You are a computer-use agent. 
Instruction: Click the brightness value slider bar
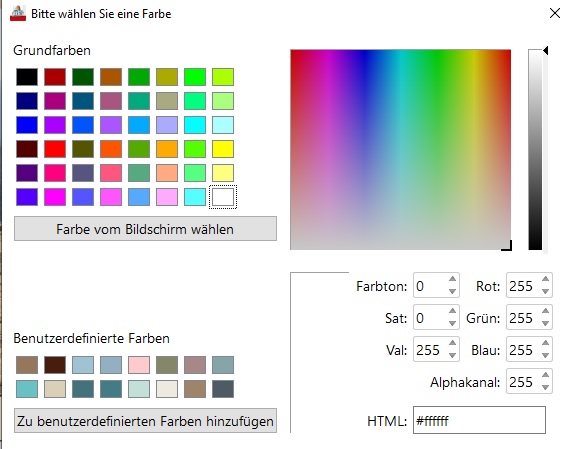(x=535, y=150)
